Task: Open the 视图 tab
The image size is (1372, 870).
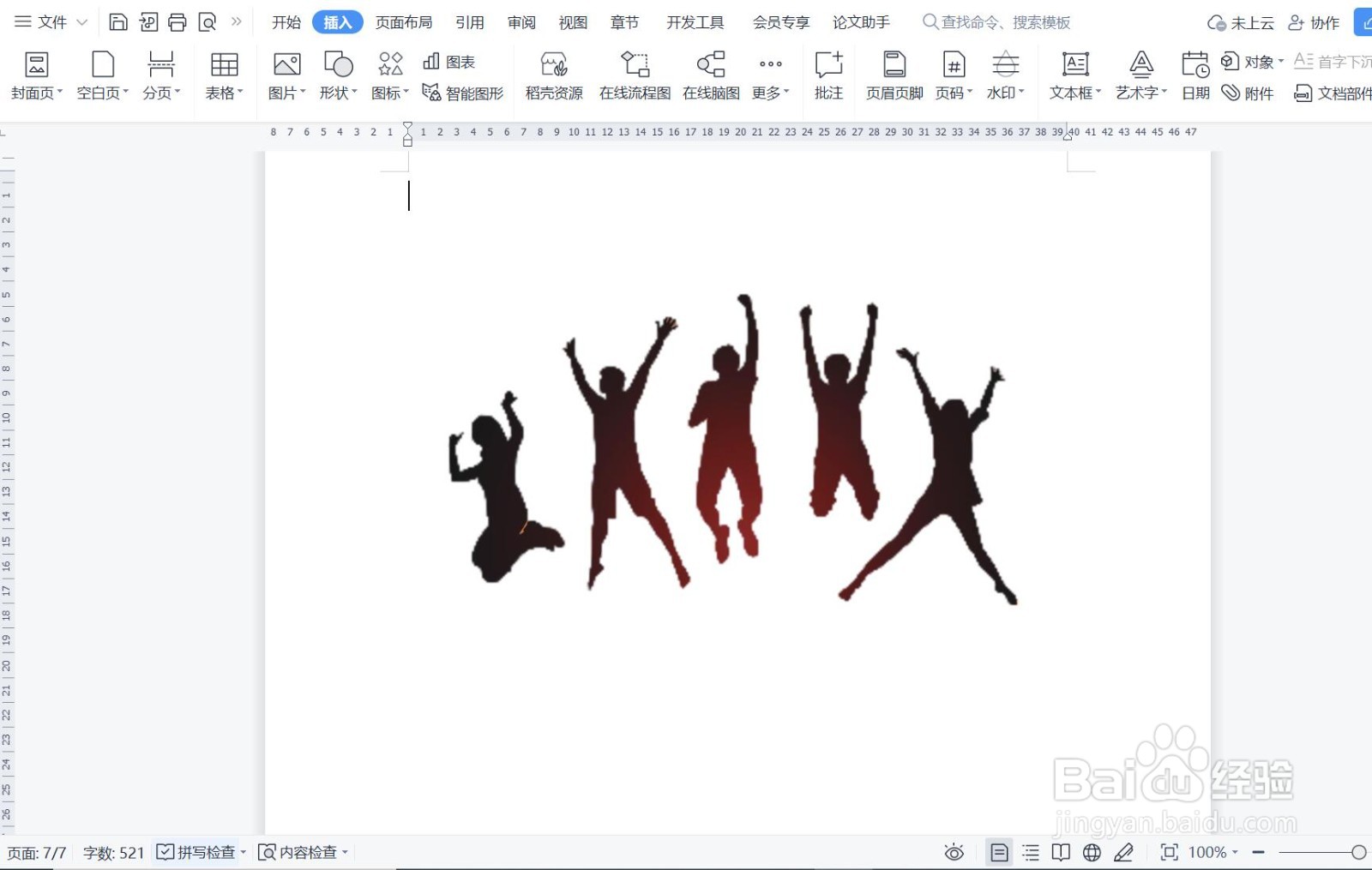Action: pos(573,22)
